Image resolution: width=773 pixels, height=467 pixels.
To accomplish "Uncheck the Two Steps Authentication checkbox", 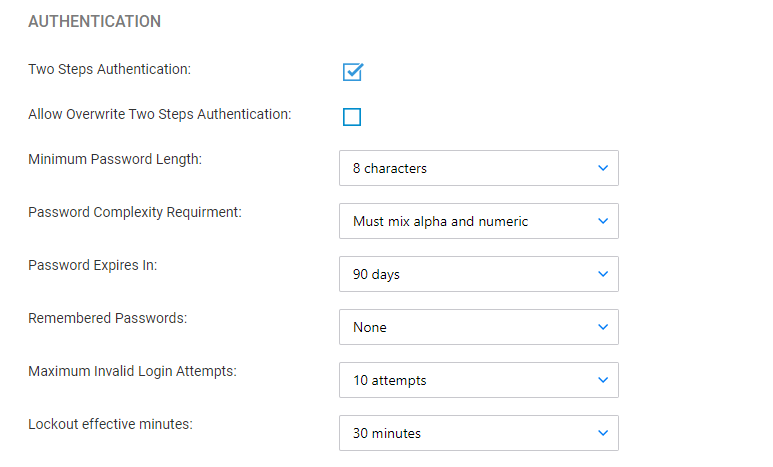I will (352, 72).
